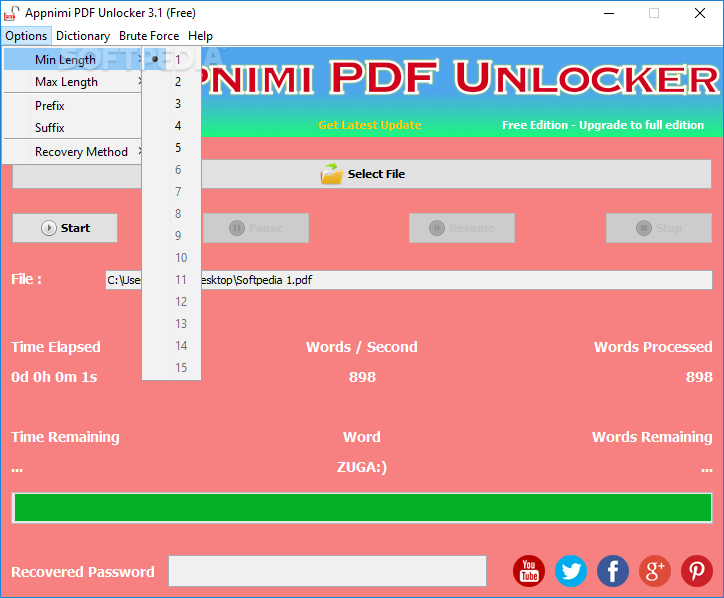
Task: Set min length to 12
Action: [x=172, y=302]
